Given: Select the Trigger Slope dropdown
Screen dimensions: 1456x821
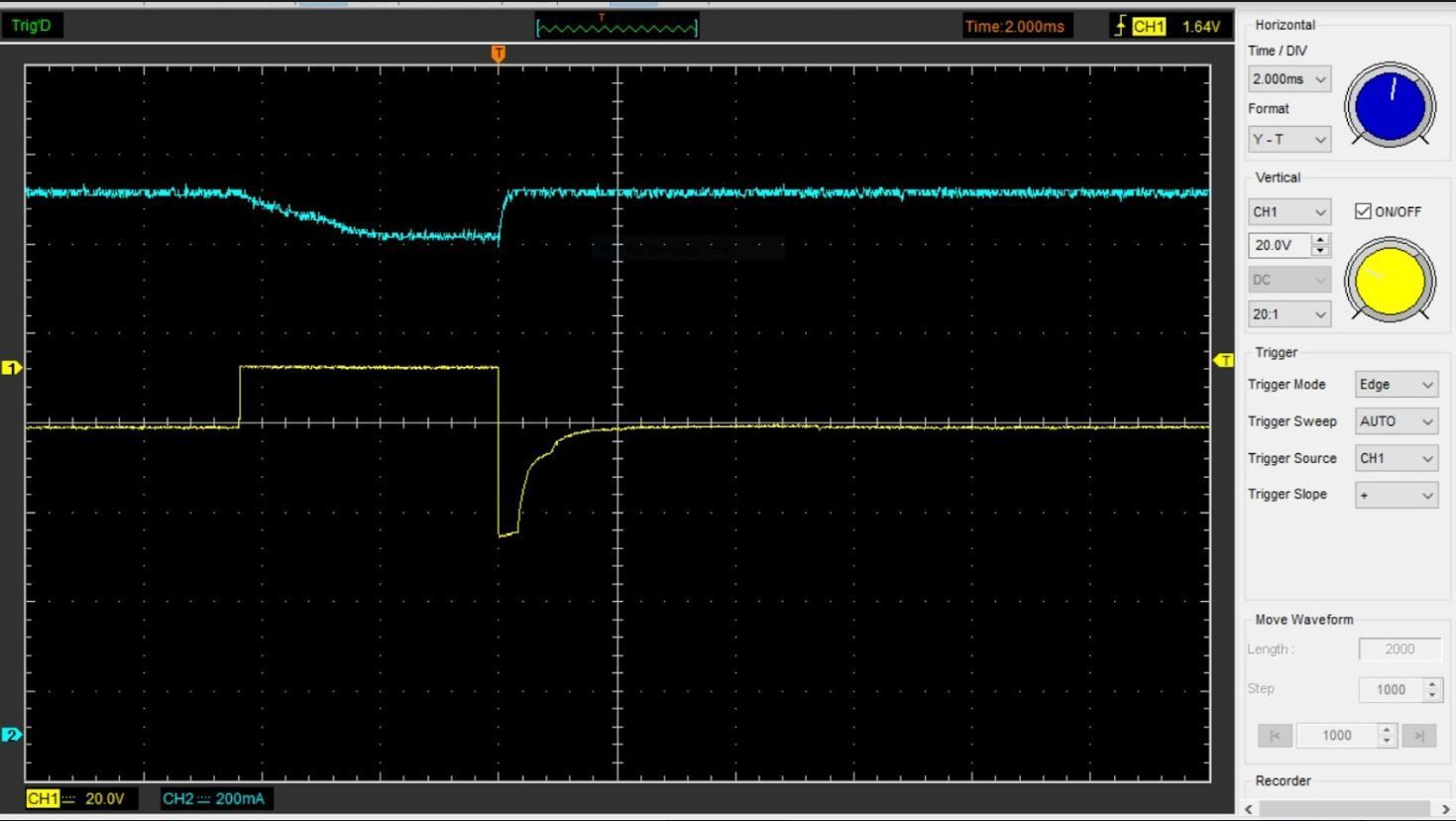Looking at the screenshot, I should [1396, 495].
